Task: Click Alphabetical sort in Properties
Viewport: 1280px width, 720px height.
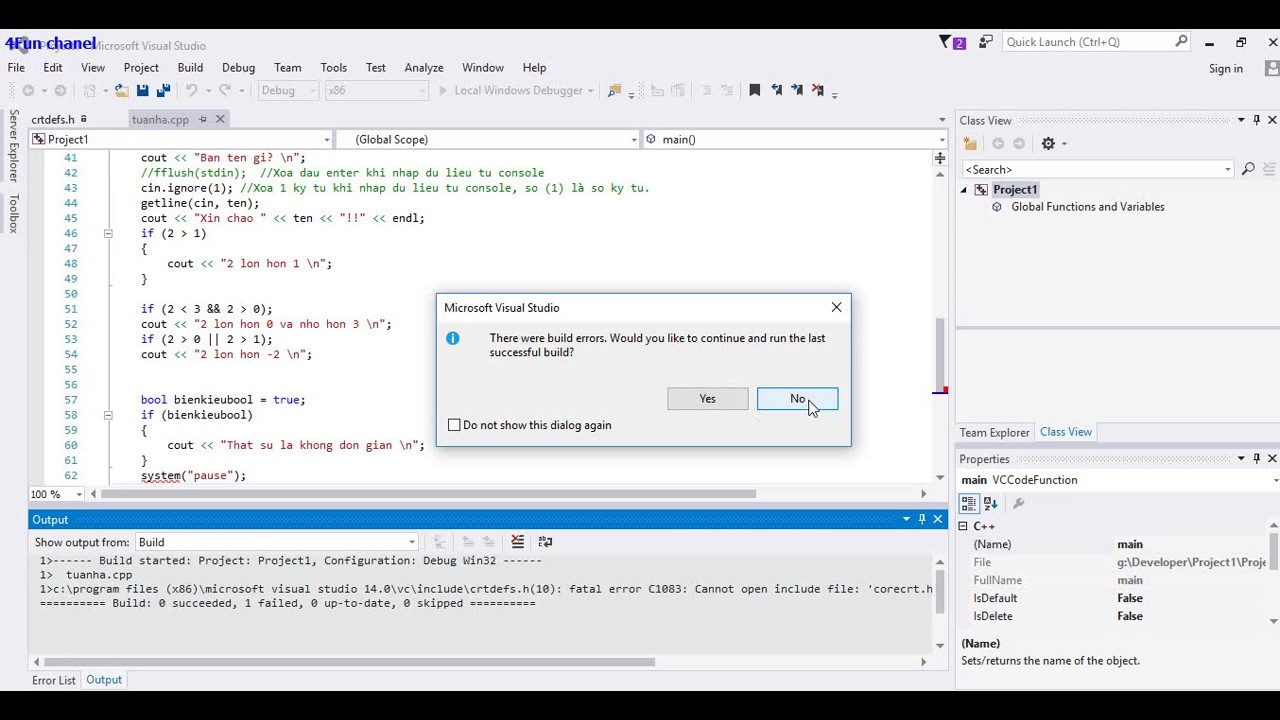Action: (990, 504)
